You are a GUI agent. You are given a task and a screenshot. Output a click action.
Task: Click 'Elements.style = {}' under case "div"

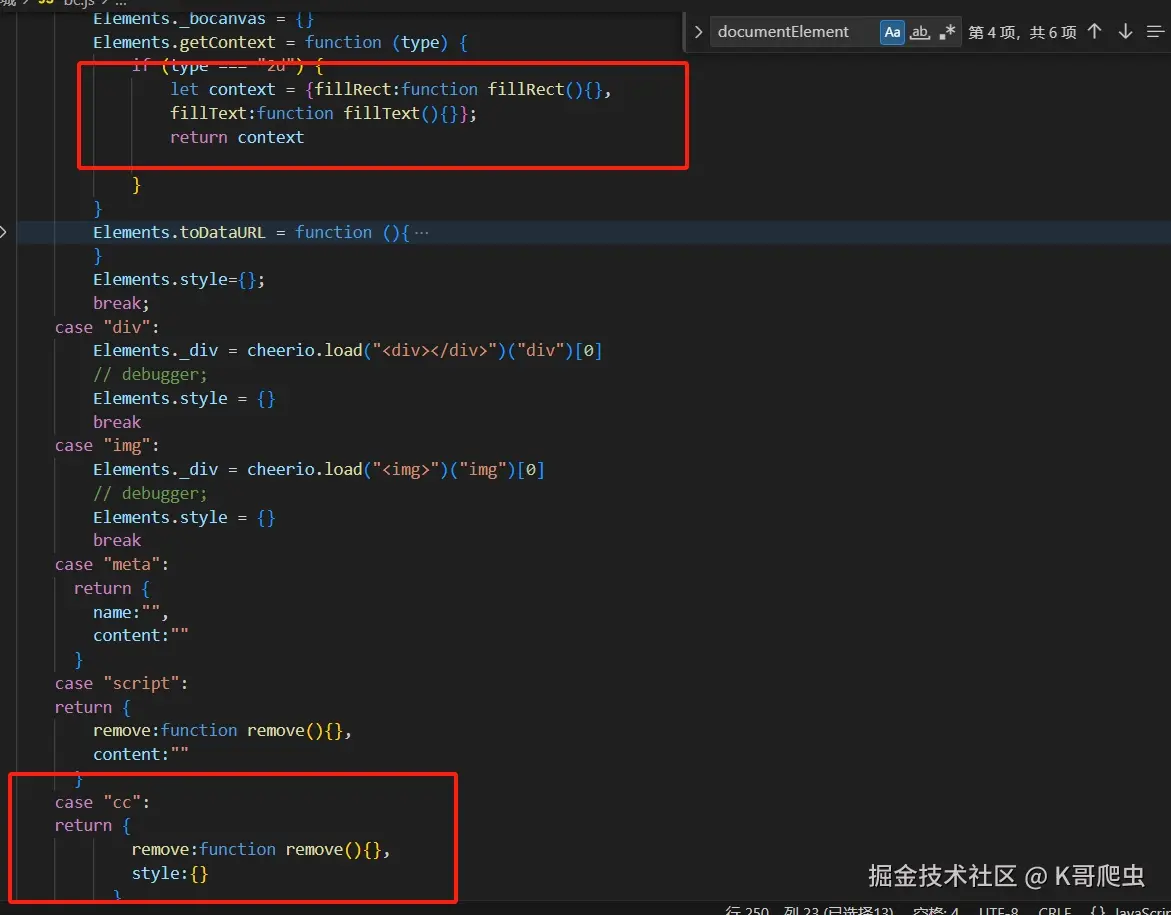(x=184, y=398)
